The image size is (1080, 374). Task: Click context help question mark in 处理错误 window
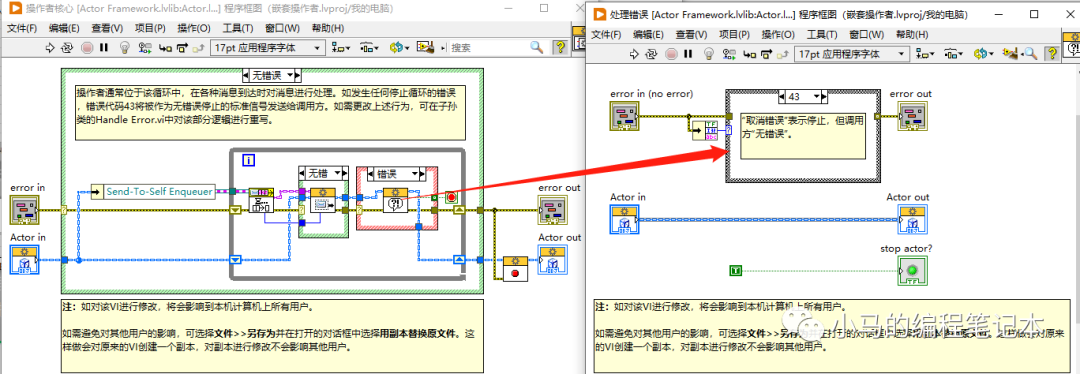click(1052, 54)
